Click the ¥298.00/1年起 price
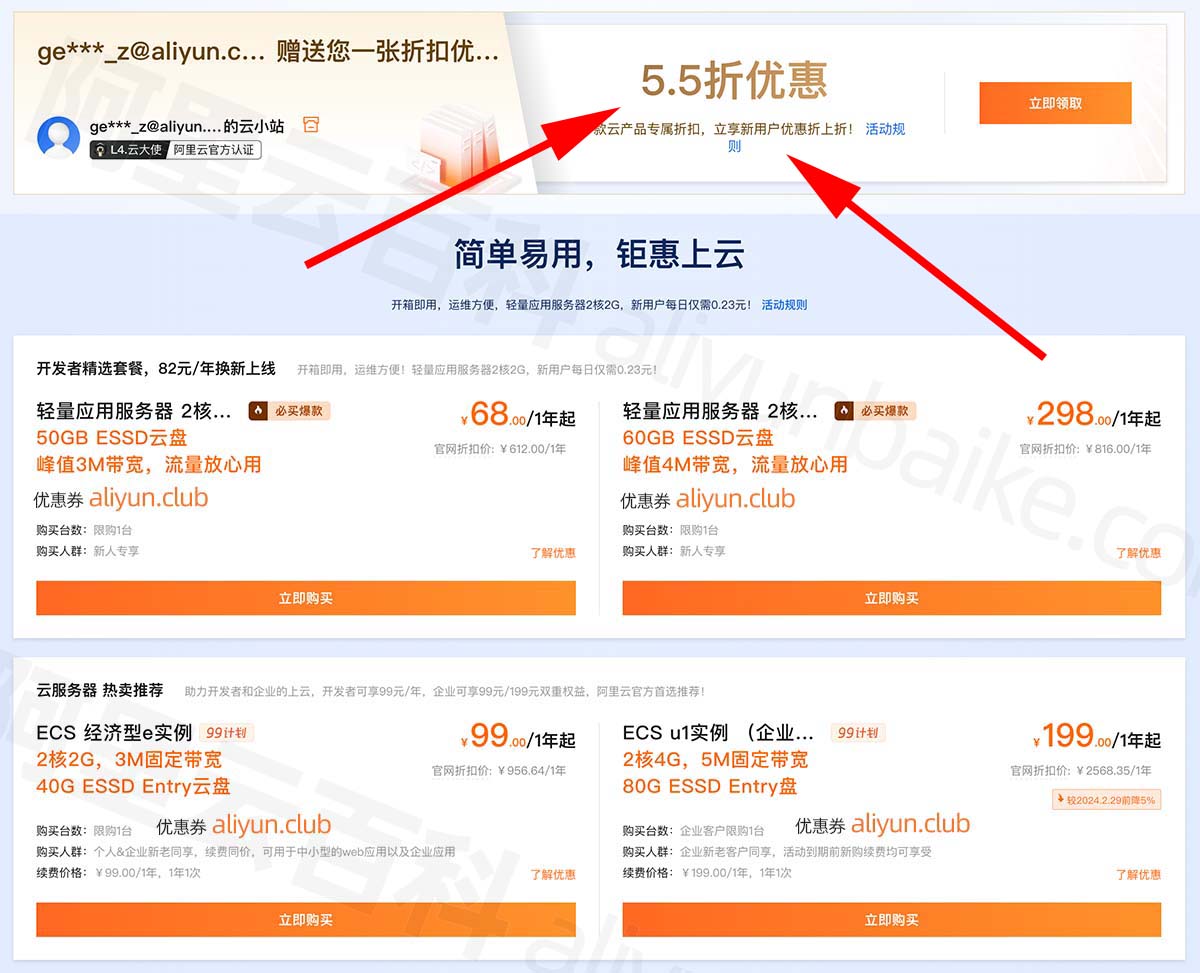The width and height of the screenshot is (1200, 973). coord(1093,415)
